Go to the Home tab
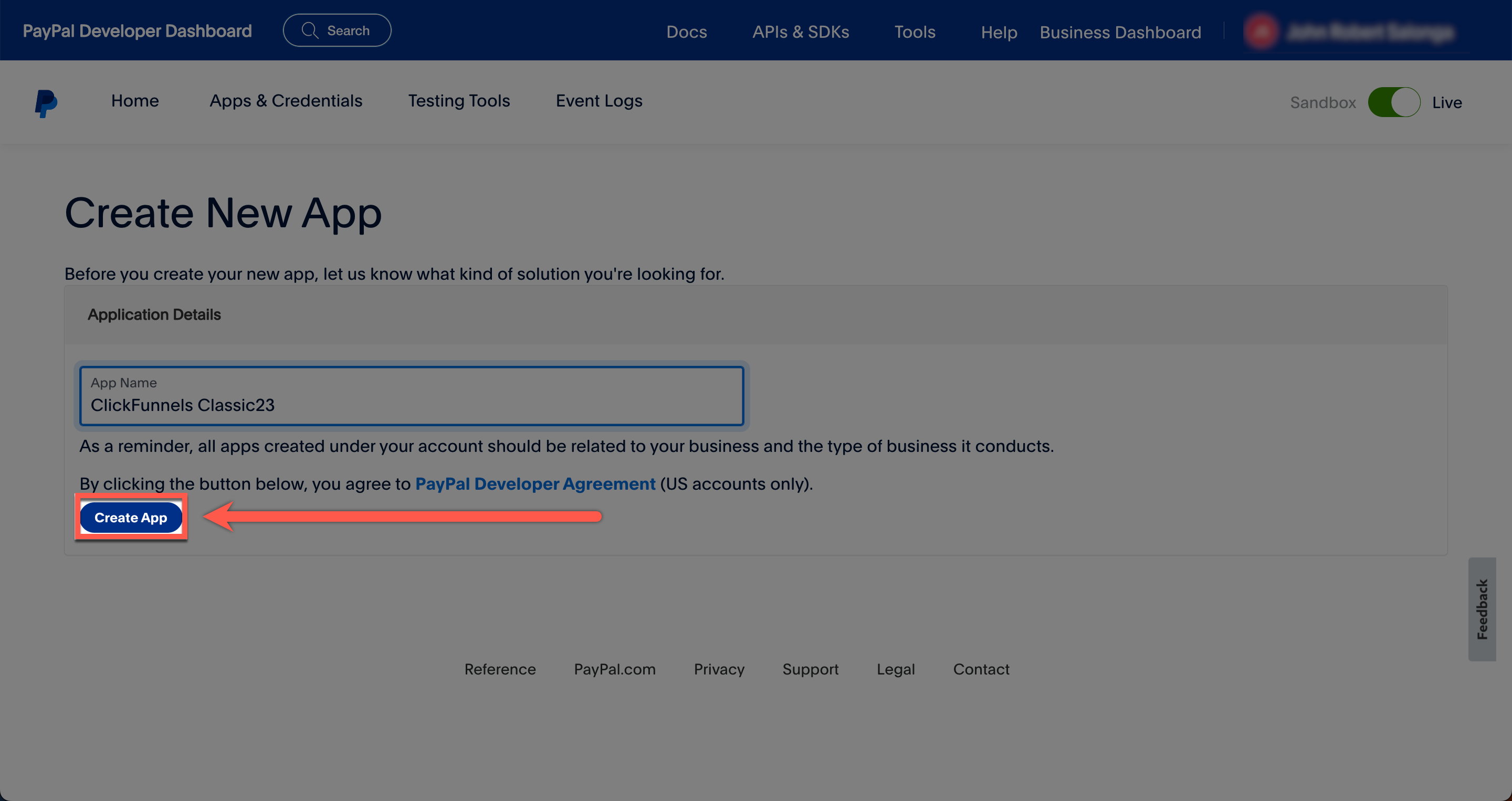 pos(135,101)
